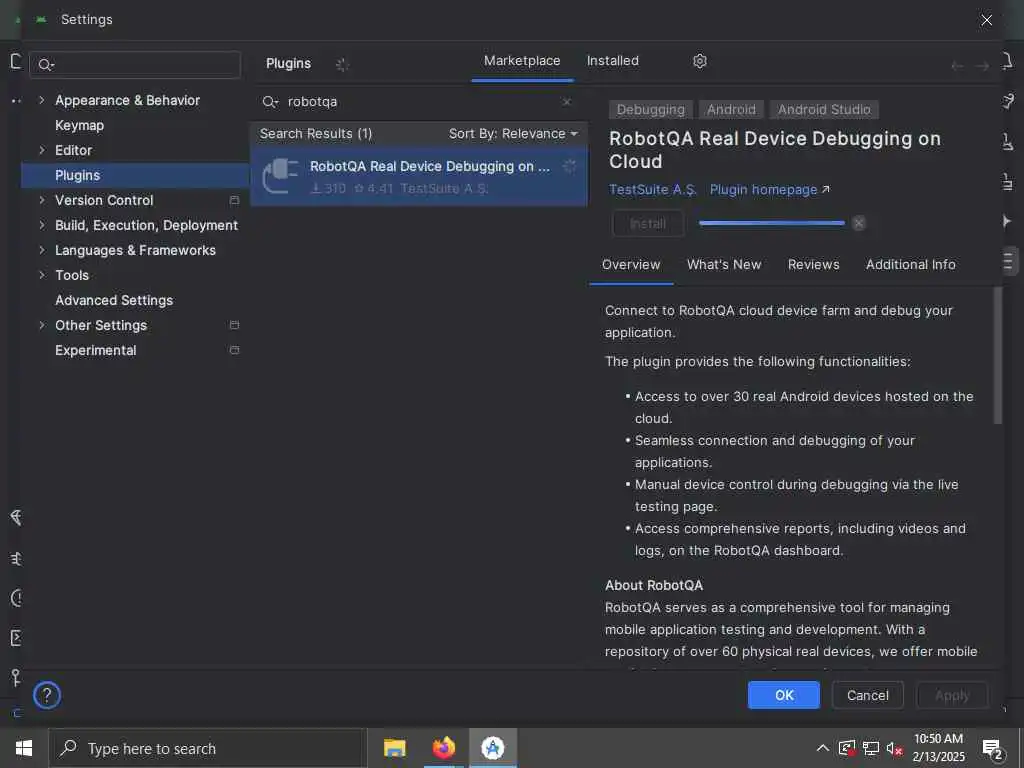Select the RobotQA Real Device Debugging result

tap(419, 177)
